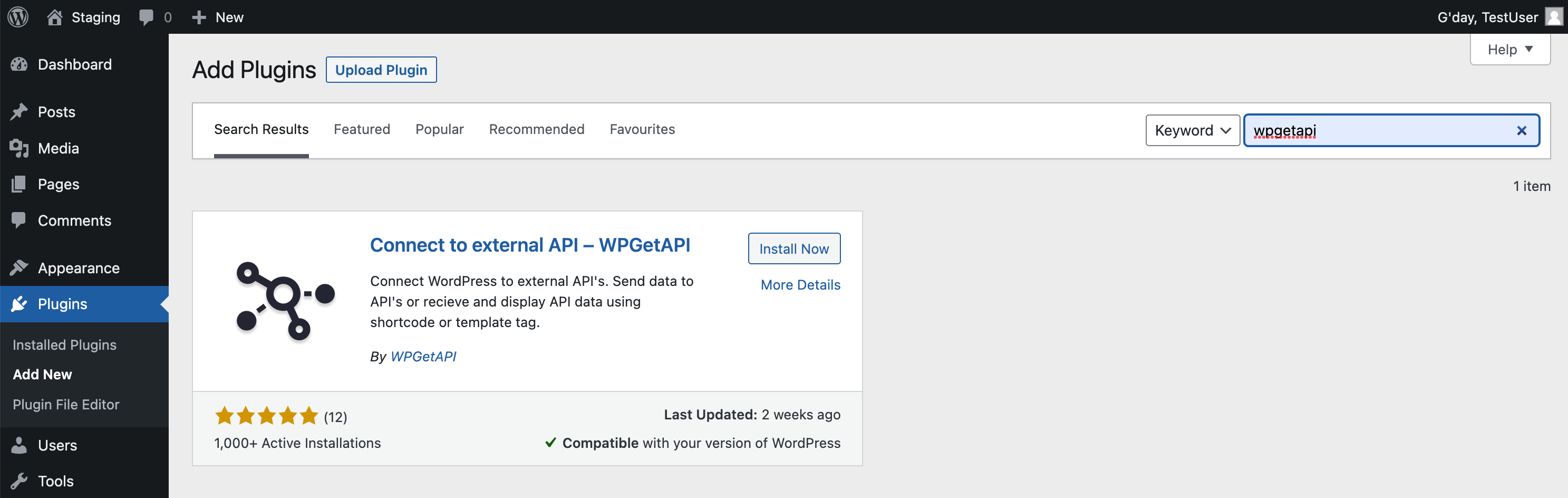Open TestUser avatar in admin bar

point(1554,16)
